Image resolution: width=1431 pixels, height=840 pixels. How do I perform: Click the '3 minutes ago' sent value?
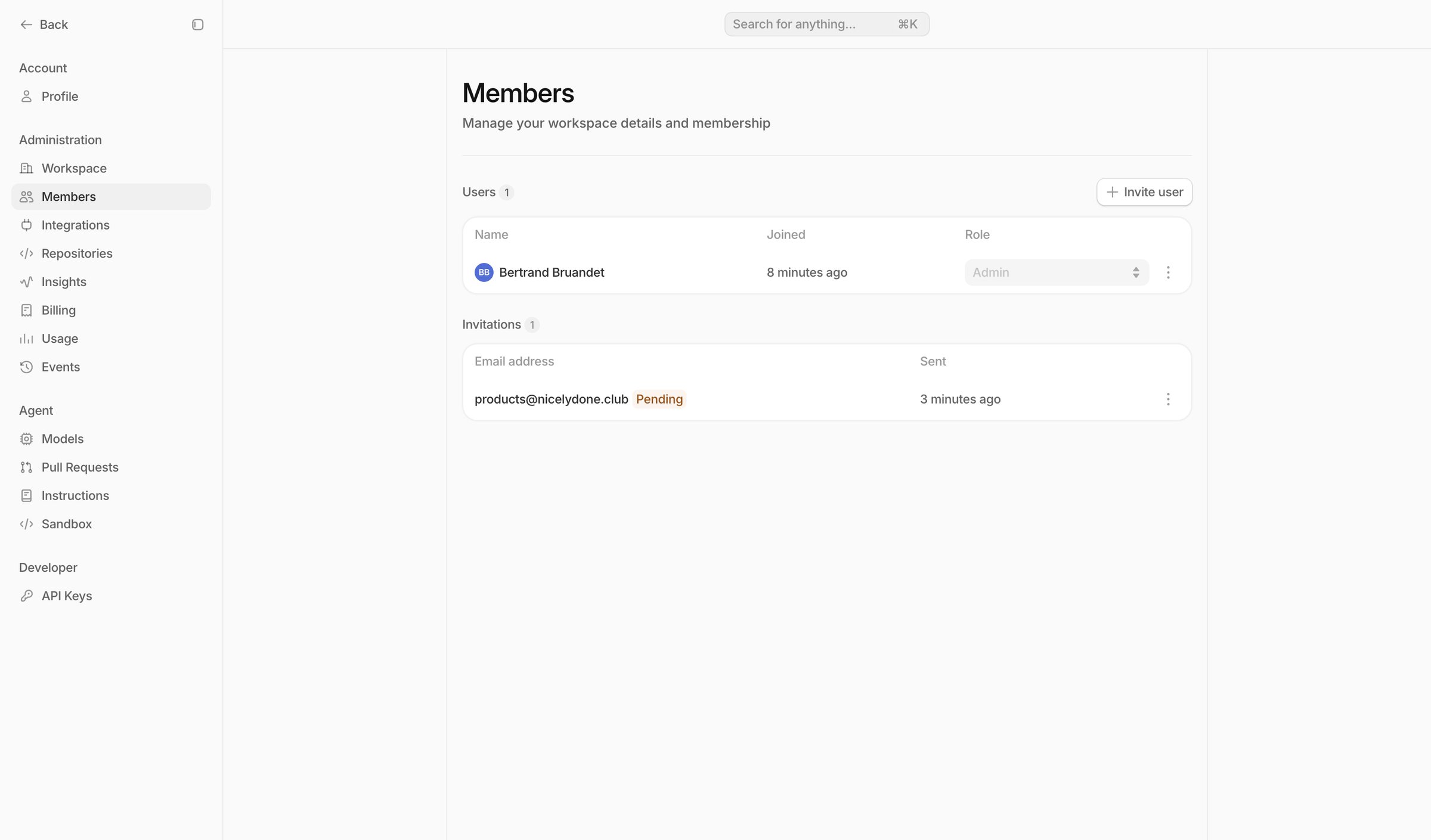pyautogui.click(x=960, y=399)
